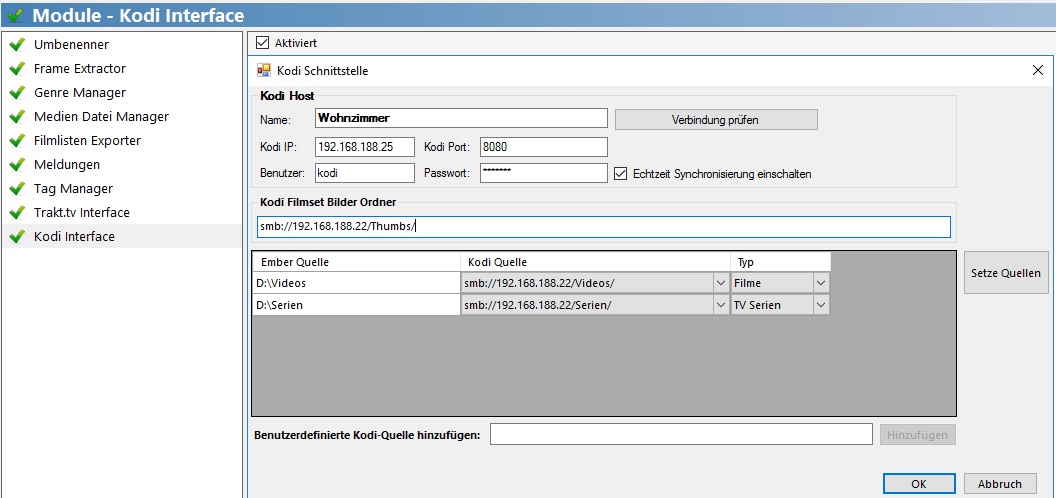Open Kodi Quelle dropdown for D:\Serien
This screenshot has height=498, width=1056.
[x=721, y=305]
